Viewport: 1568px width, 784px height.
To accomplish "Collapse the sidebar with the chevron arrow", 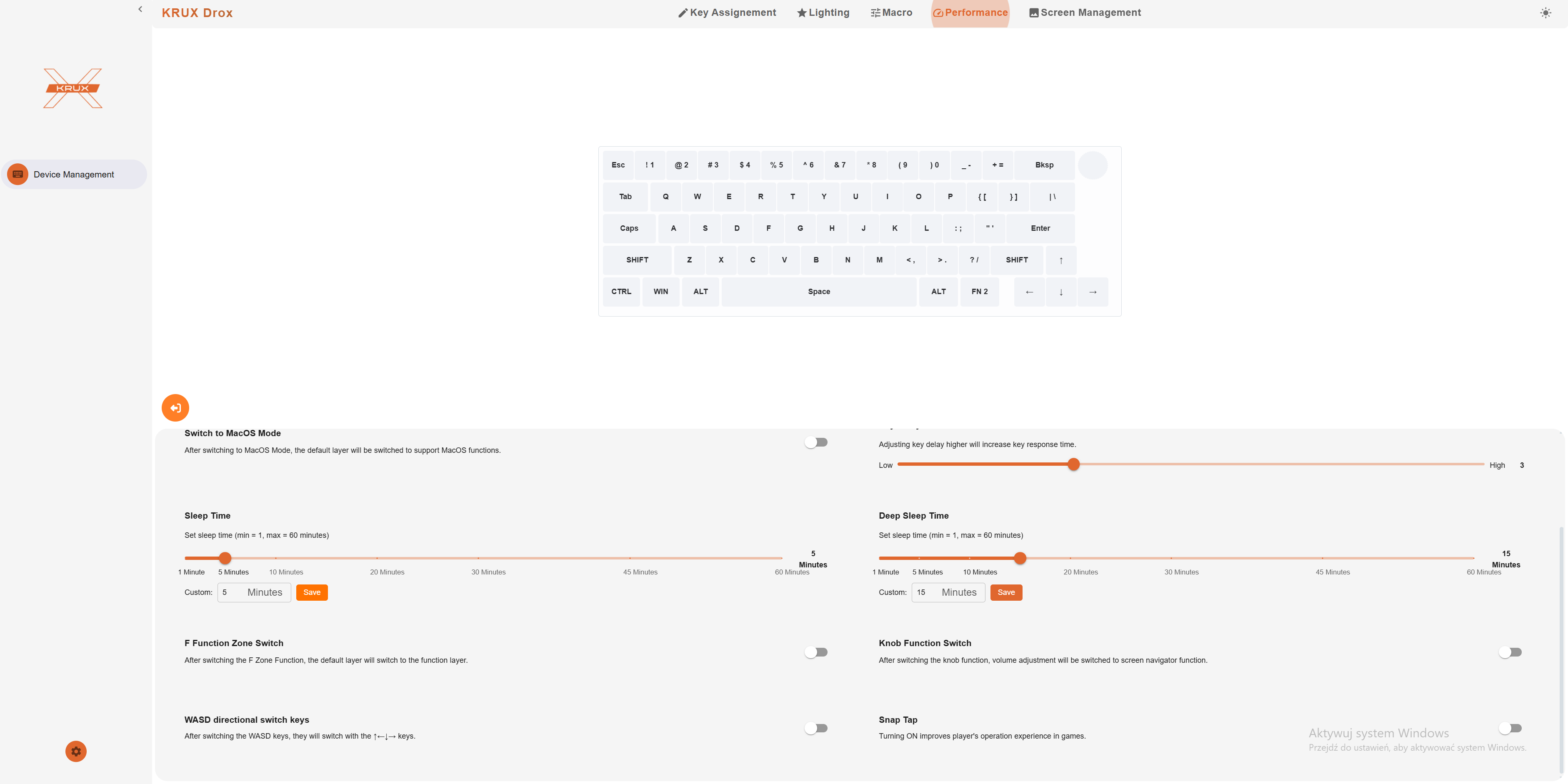I will coord(140,9).
